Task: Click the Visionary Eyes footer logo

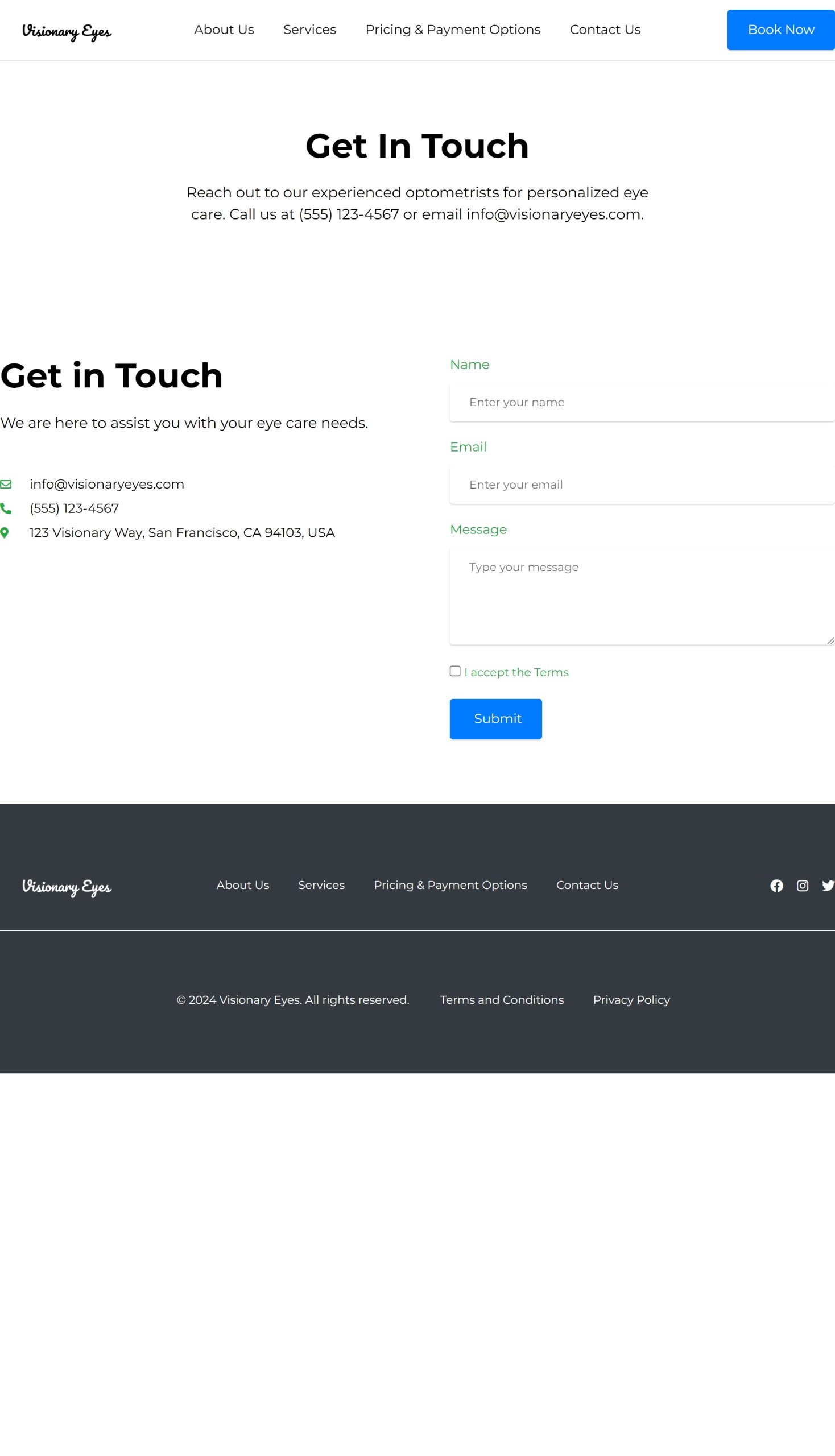Action: pyautogui.click(x=67, y=887)
